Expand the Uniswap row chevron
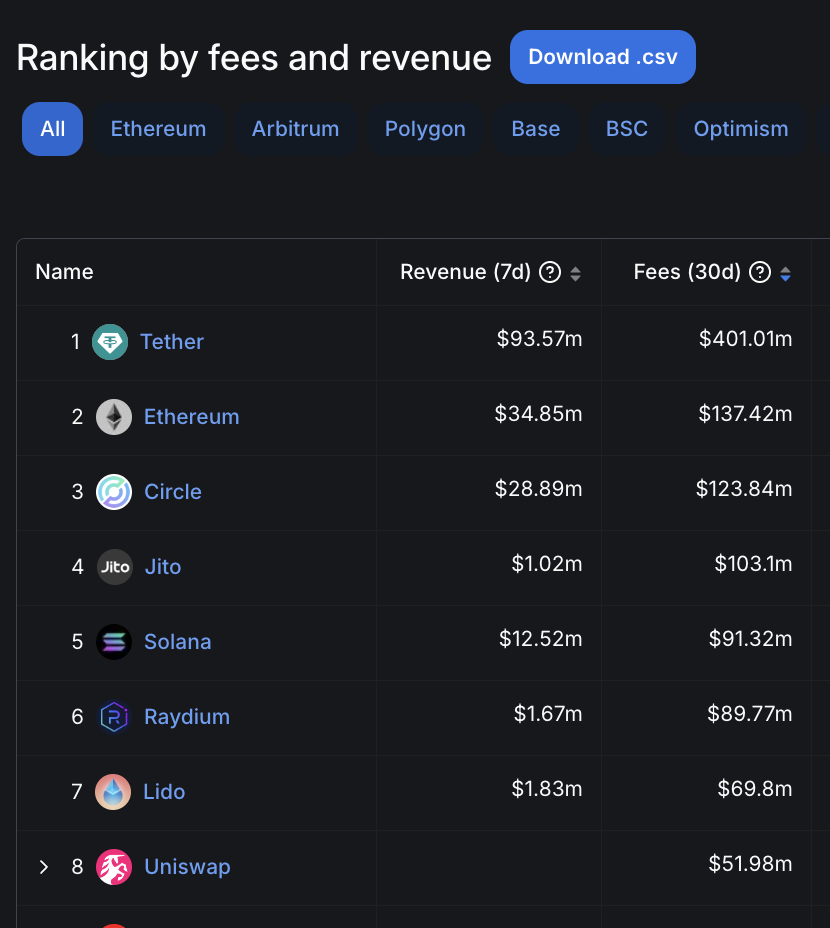 tap(43, 867)
